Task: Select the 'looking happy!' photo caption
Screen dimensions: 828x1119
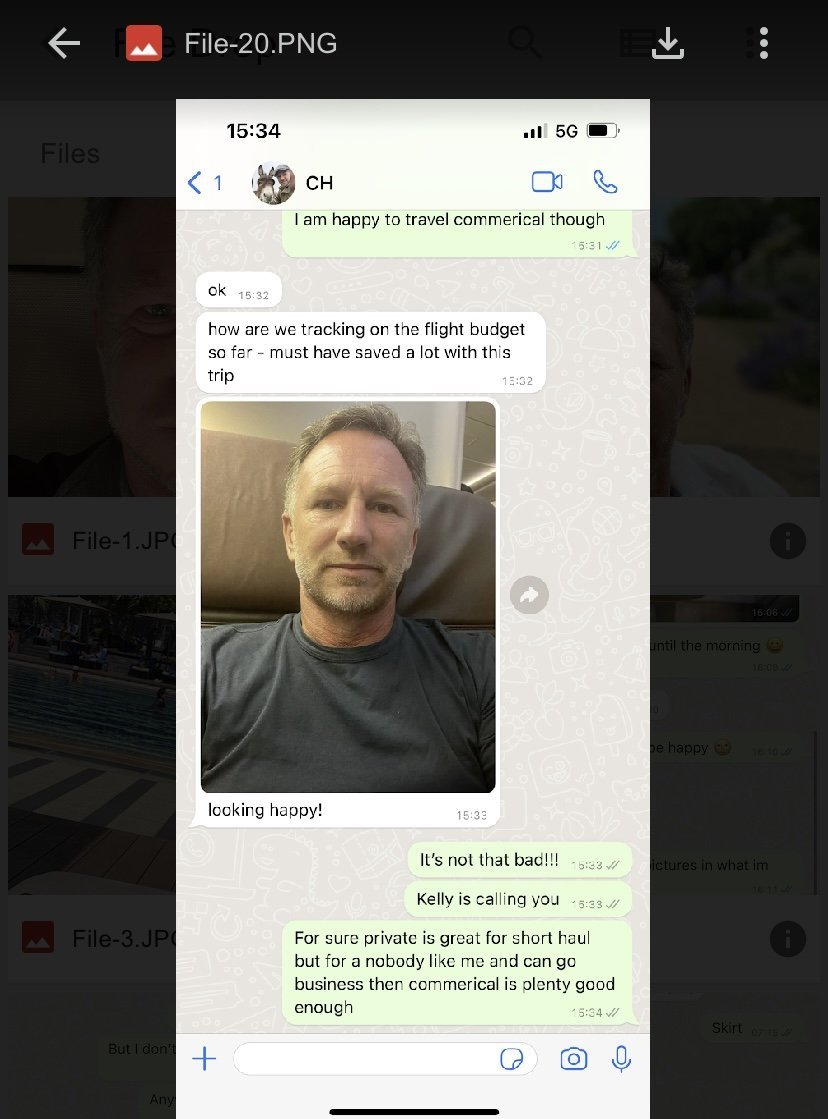Action: click(x=265, y=810)
